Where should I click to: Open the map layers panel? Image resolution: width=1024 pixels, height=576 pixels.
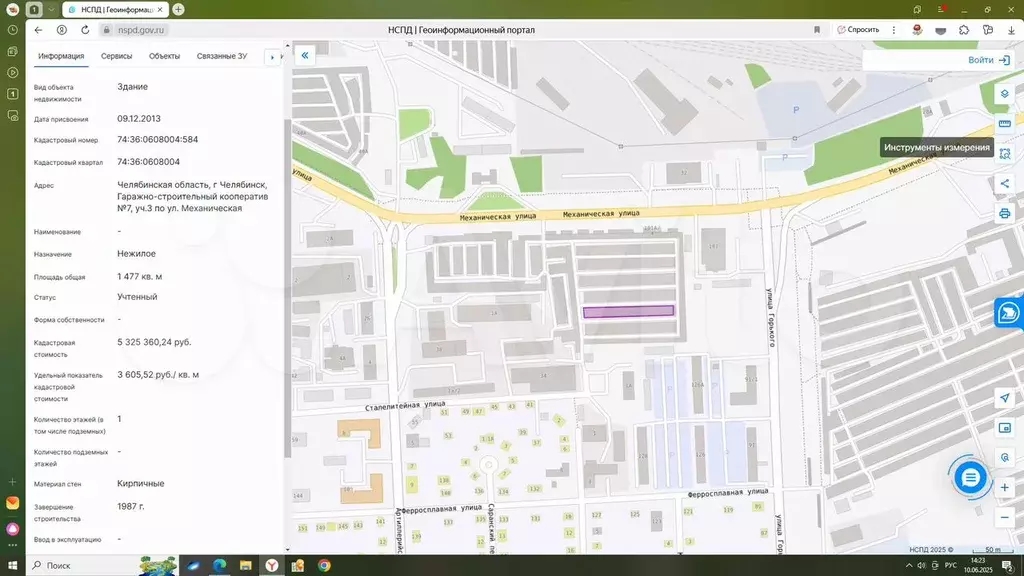click(x=1004, y=94)
